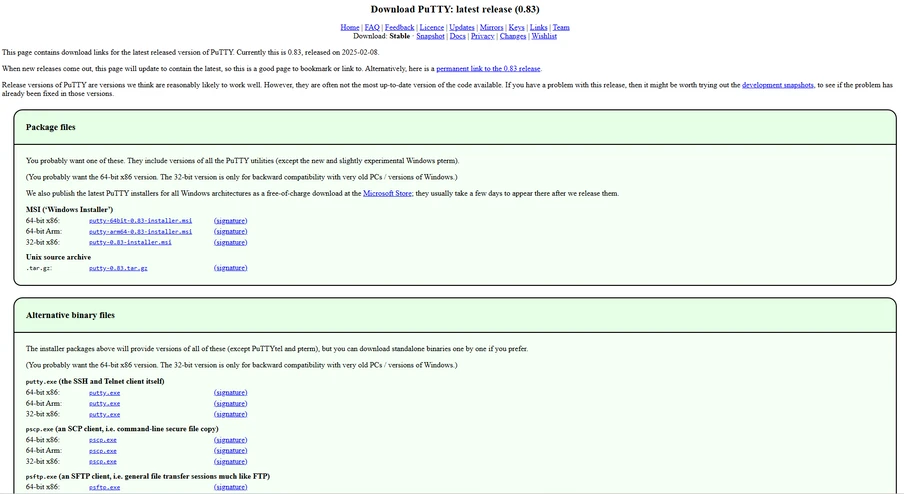The image size is (904, 494).
Task: View the Changes page
Action: coord(512,36)
